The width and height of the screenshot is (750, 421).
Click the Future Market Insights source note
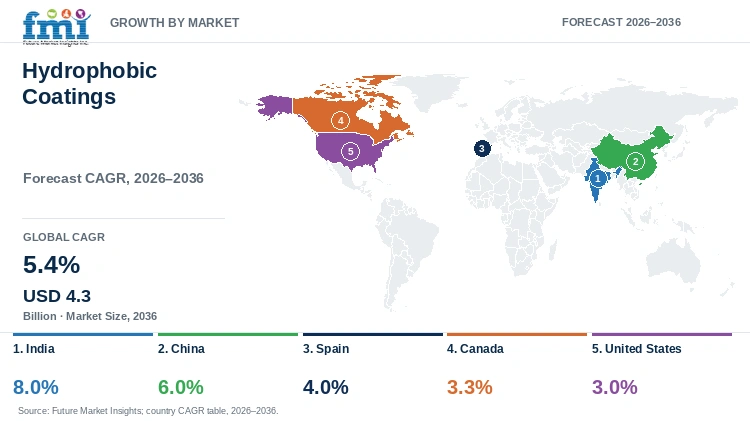coord(148,410)
